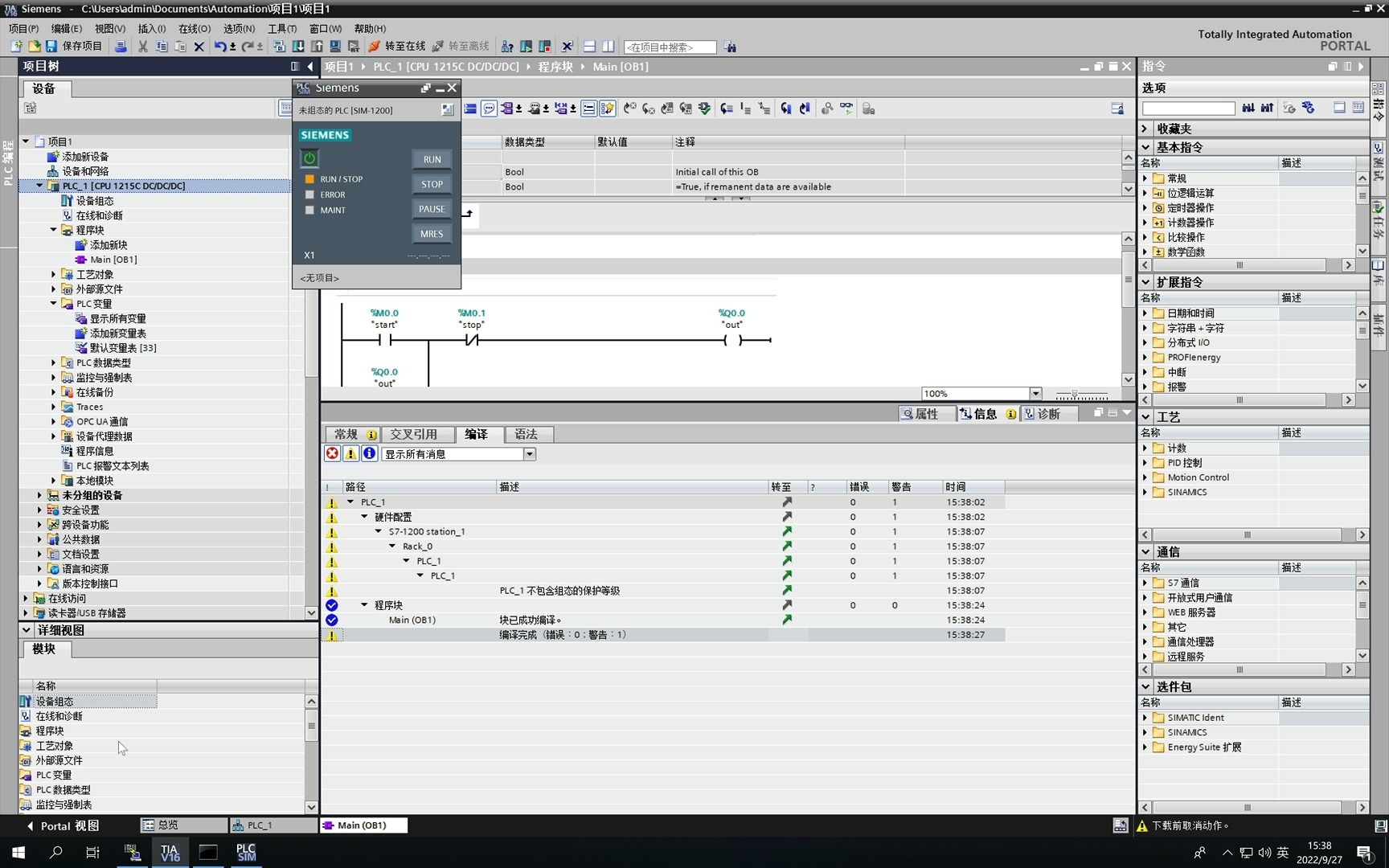
Task: Toggle the instructions panel list view mode
Action: 1358,108
